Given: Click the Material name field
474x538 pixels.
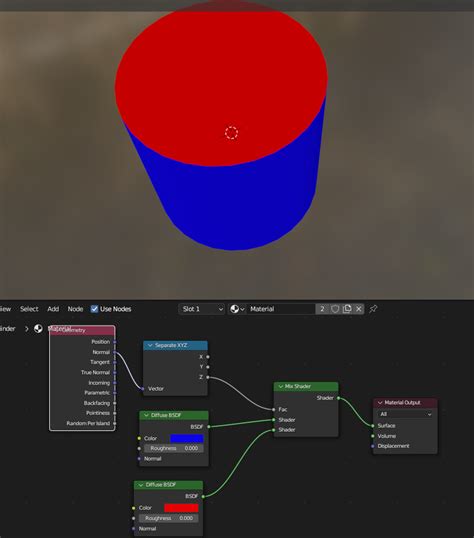Looking at the screenshot, I should (x=281, y=309).
